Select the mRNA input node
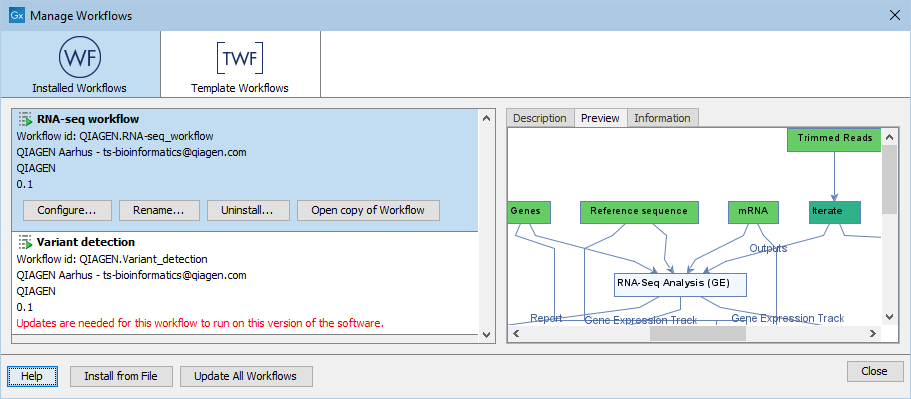Screen dimensions: 911x399 [754, 213]
